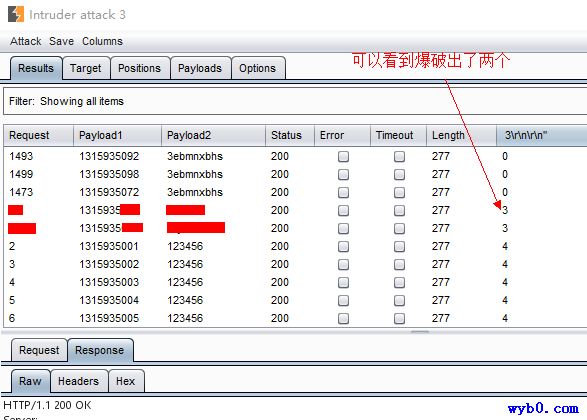Toggle Timeout checkbox for payload 1315935001 row
Image resolution: width=587 pixels, height=420 pixels.
(x=399, y=246)
